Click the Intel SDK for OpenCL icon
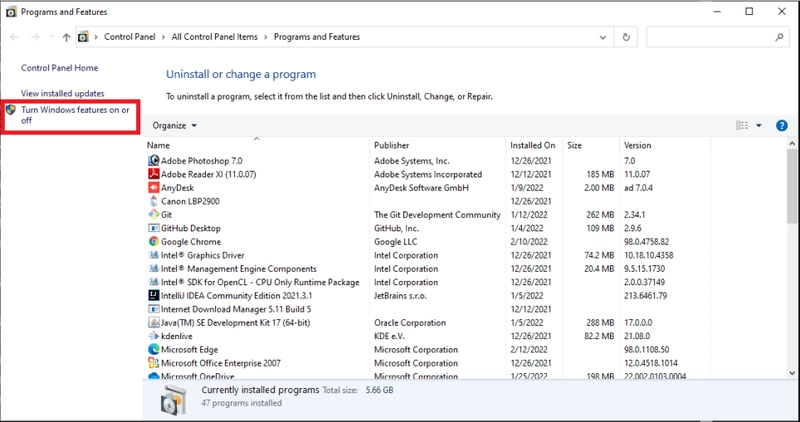The image size is (800, 422). click(x=154, y=282)
